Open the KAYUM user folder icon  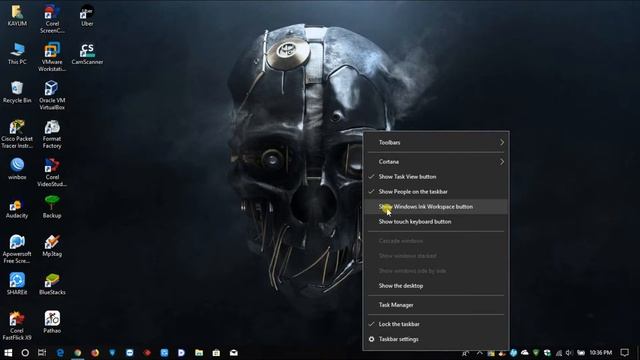click(17, 16)
